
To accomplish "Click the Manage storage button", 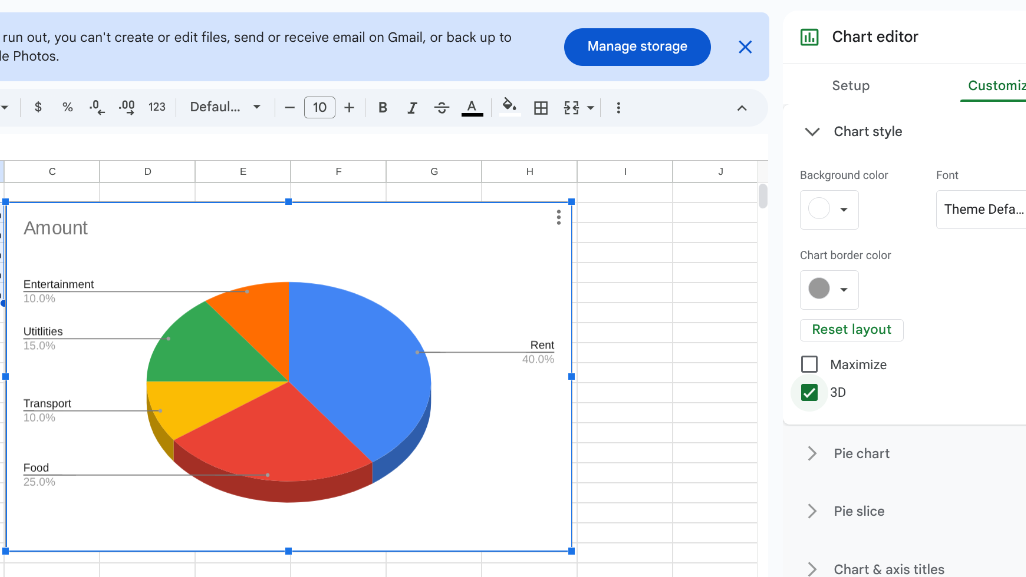I will pyautogui.click(x=637, y=47).
